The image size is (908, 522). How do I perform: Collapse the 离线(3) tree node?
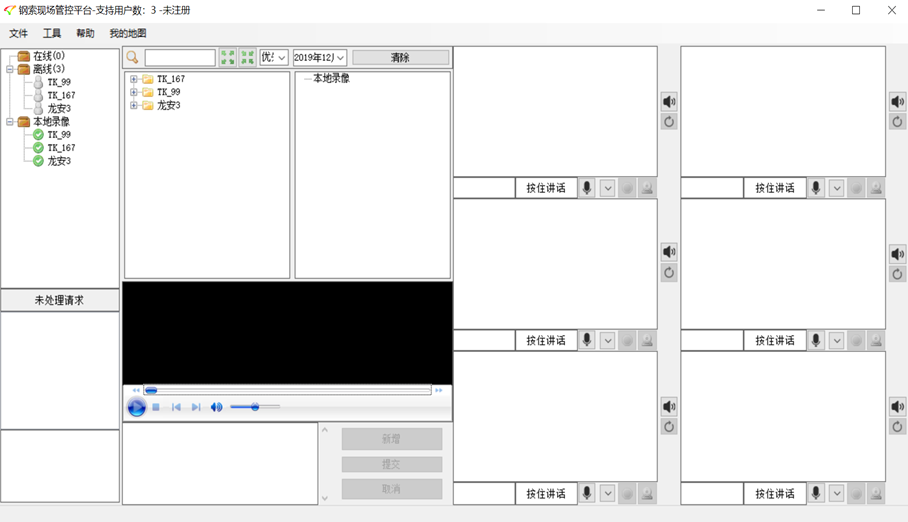10,69
